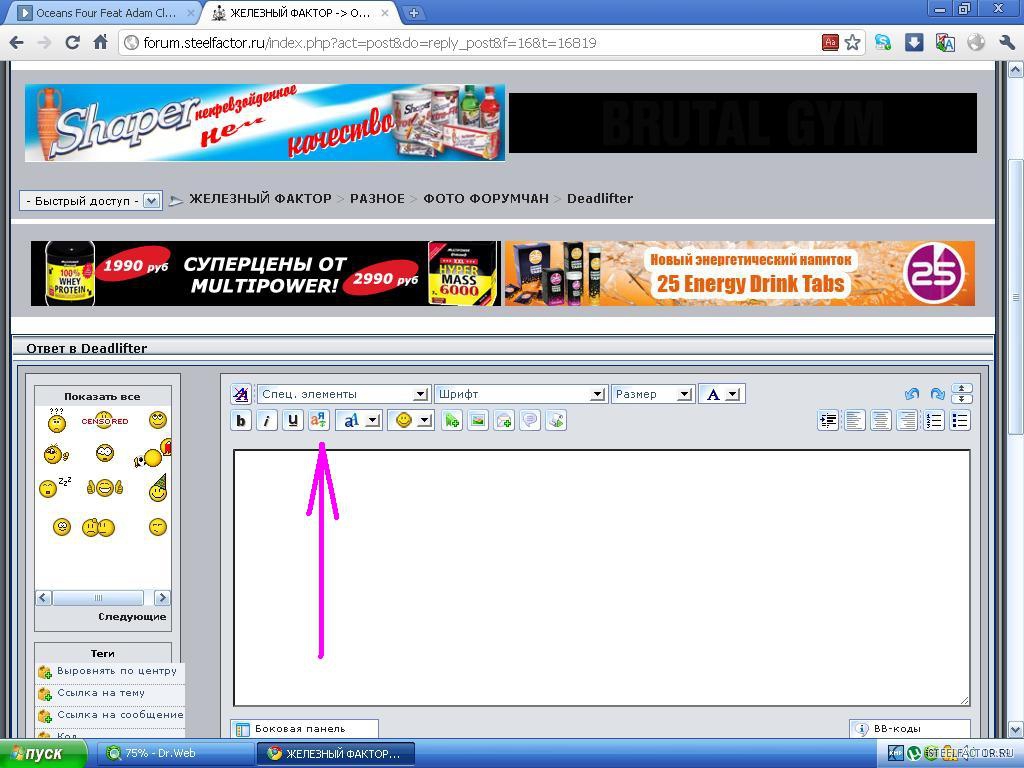Click the insert code icon
Screen dimensions: 1024x768
click(556, 421)
